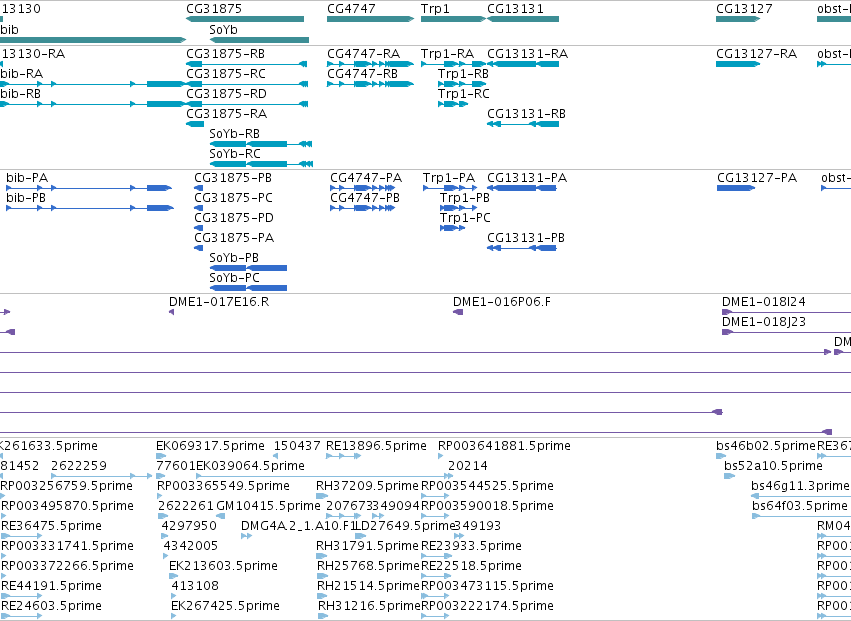
Task: Select the CG4747 gene label
Action: (x=351, y=9)
